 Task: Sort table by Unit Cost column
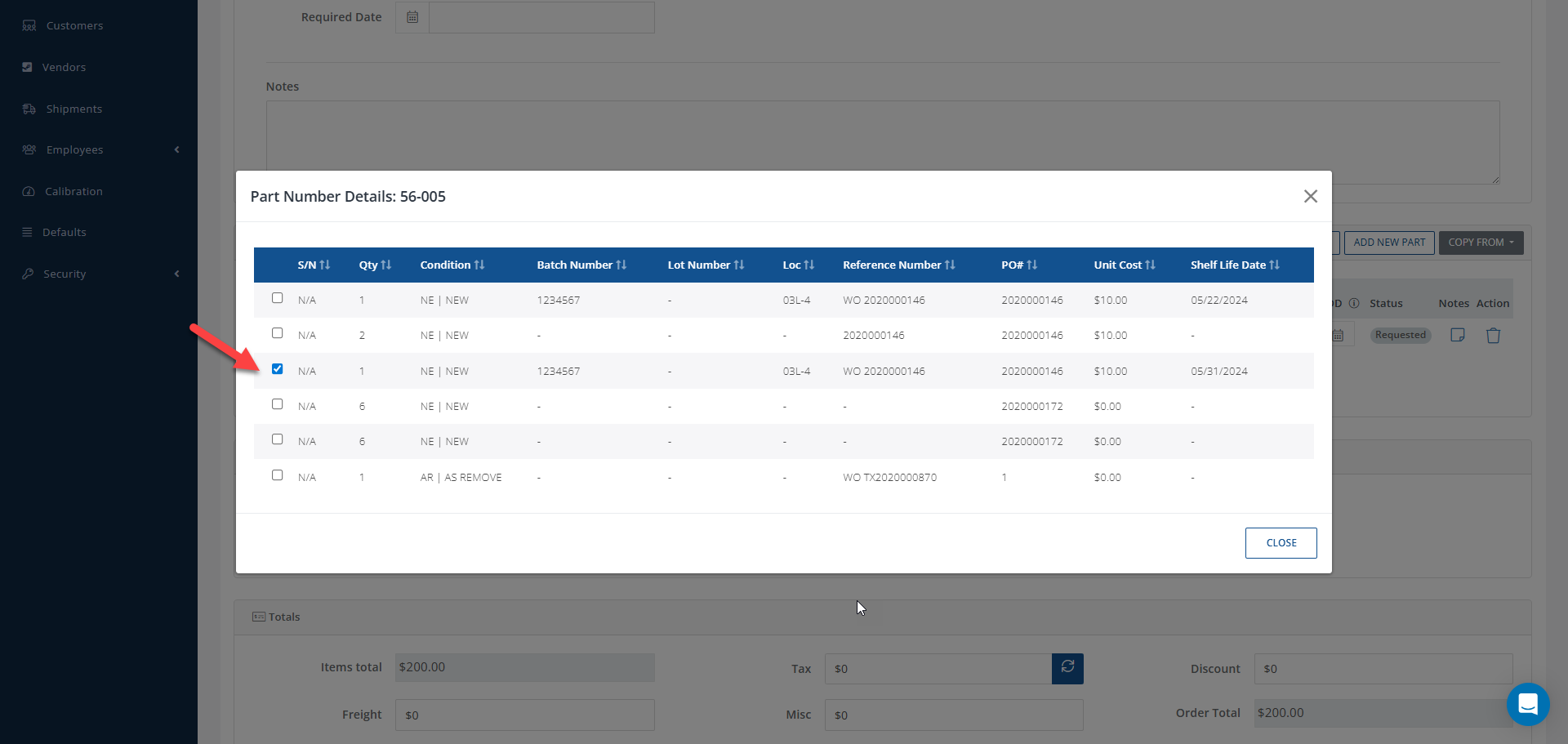[1124, 265]
